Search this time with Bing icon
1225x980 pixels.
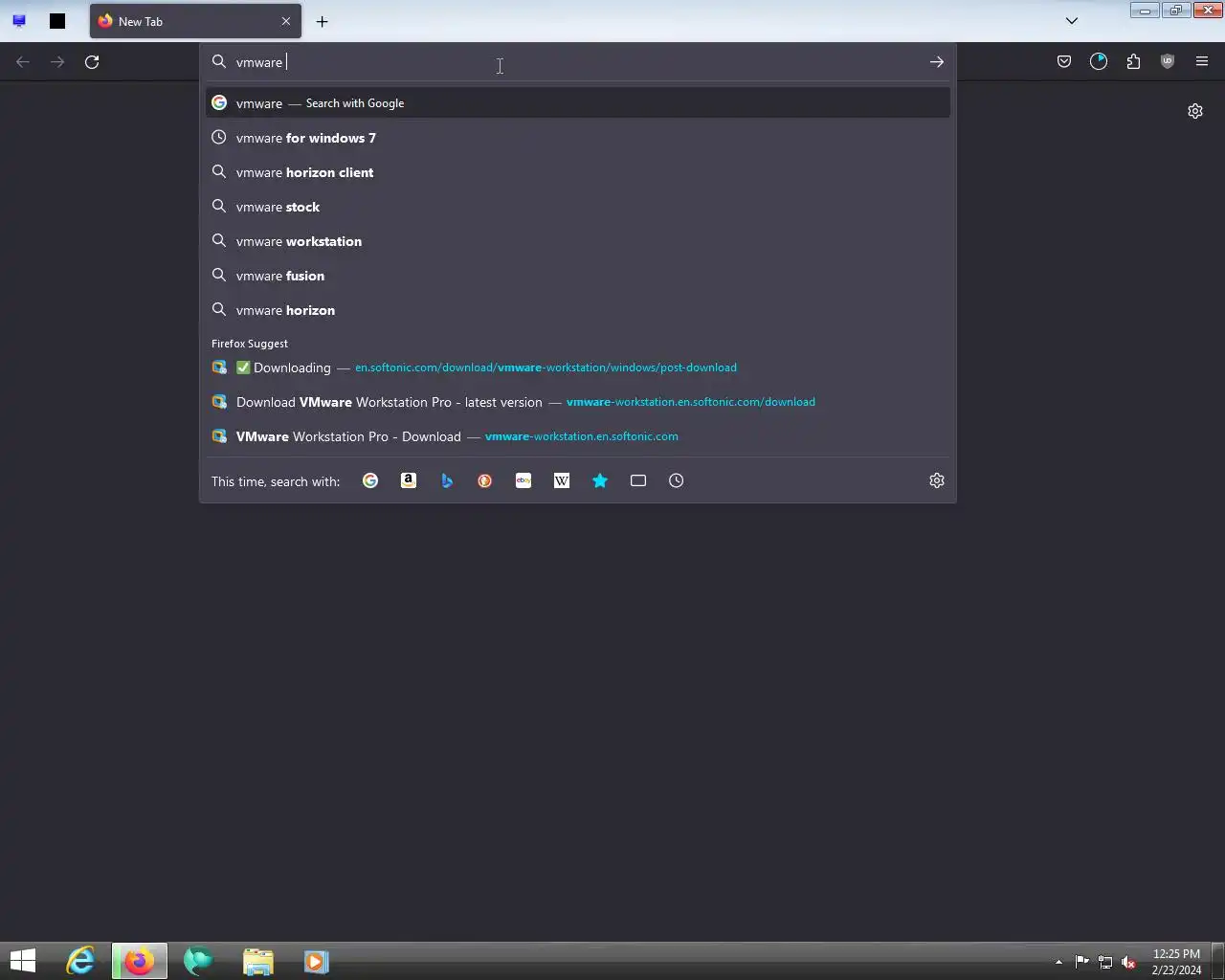(447, 481)
